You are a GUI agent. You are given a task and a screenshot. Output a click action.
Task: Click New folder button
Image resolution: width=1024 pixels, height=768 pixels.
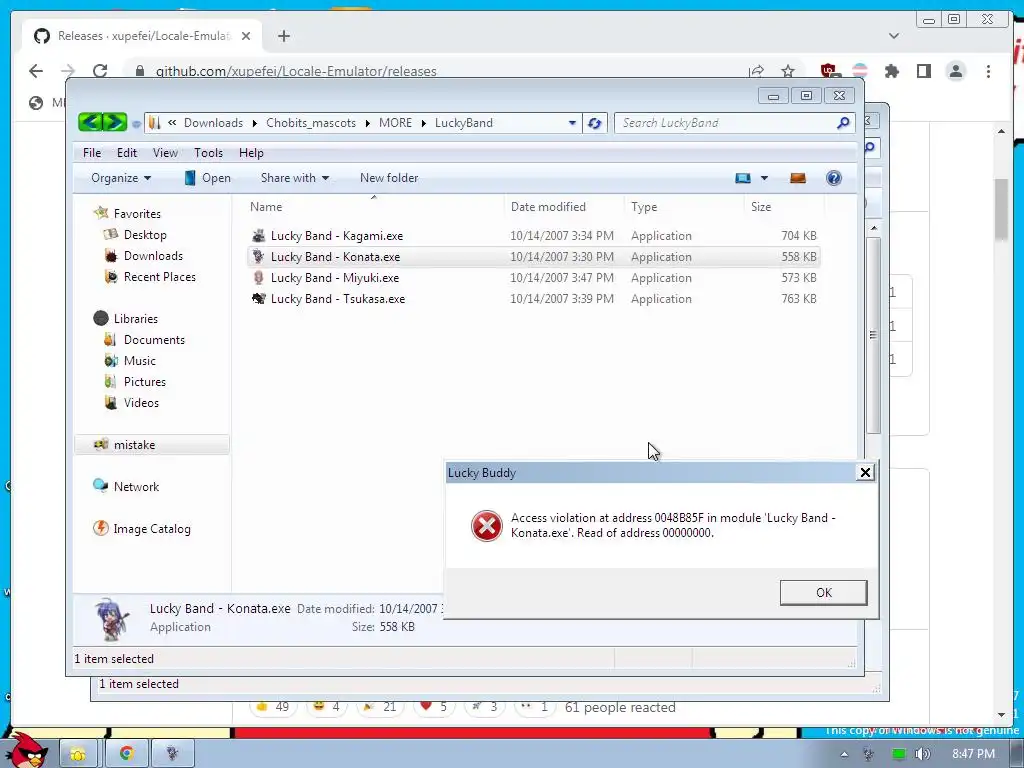pyautogui.click(x=389, y=178)
